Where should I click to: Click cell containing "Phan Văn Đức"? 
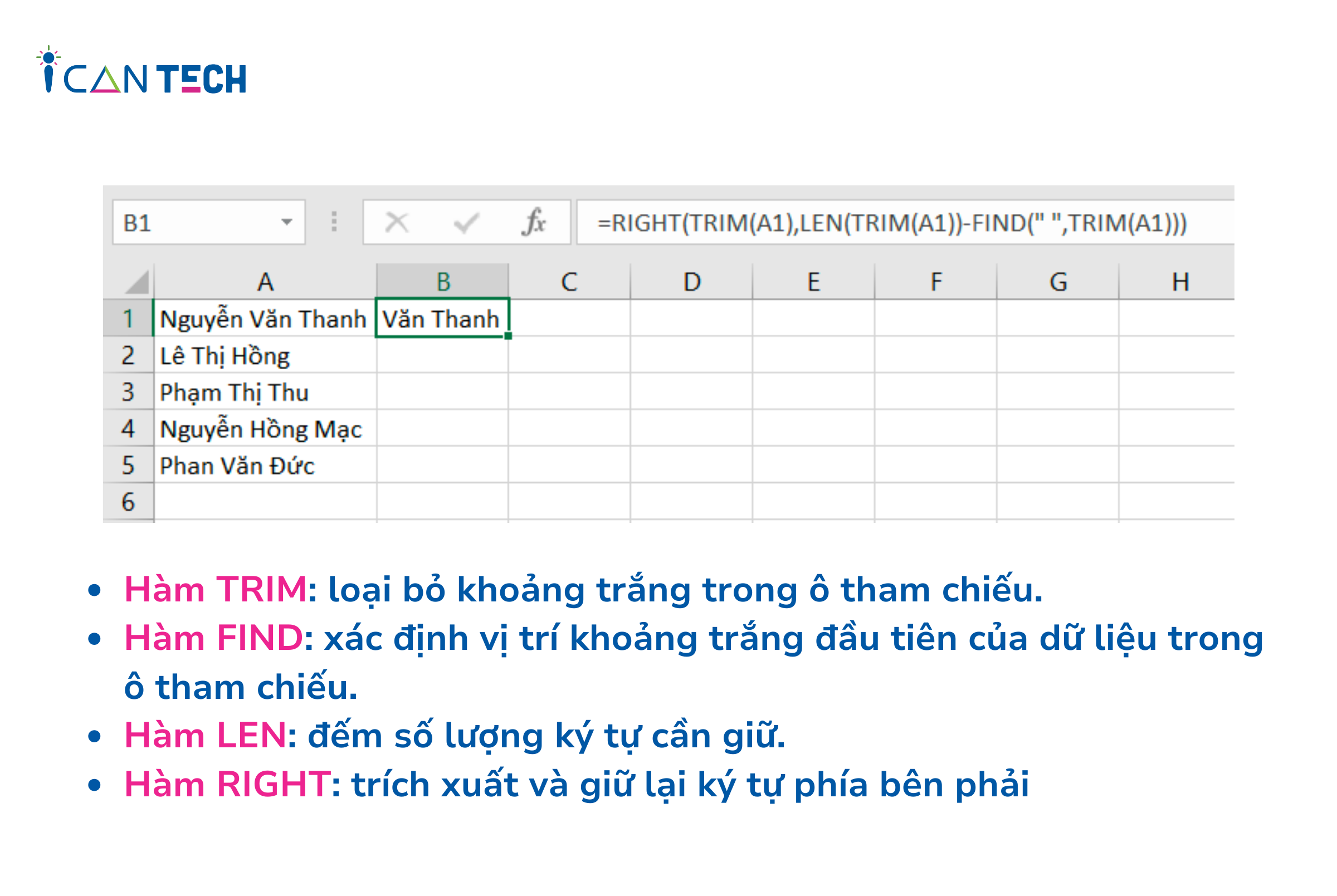click(x=265, y=465)
